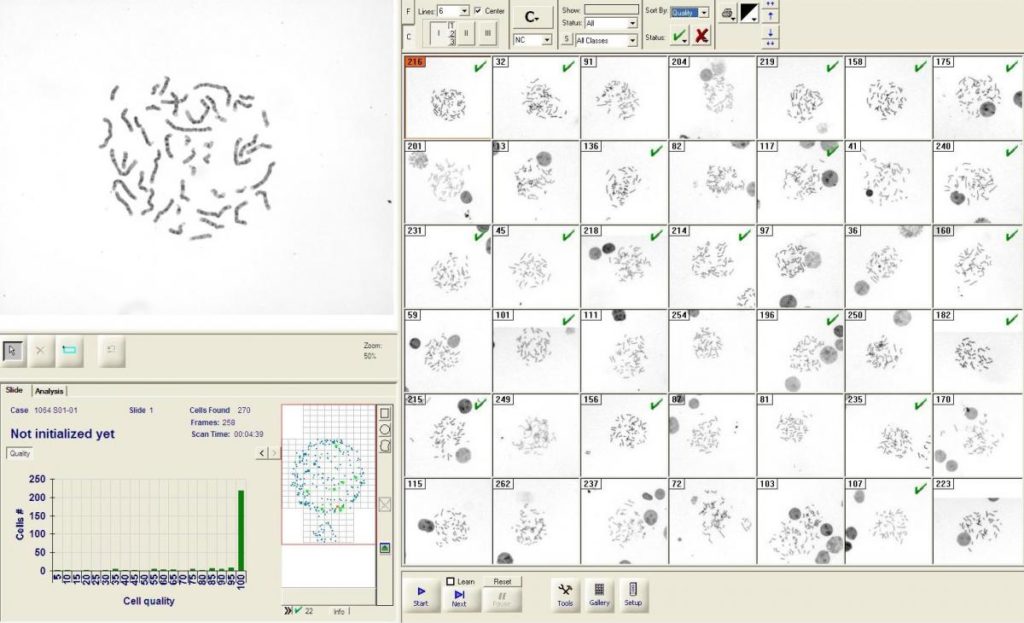The height and width of the screenshot is (623, 1024).
Task: Select the circle region shape tool
Action: point(385,429)
